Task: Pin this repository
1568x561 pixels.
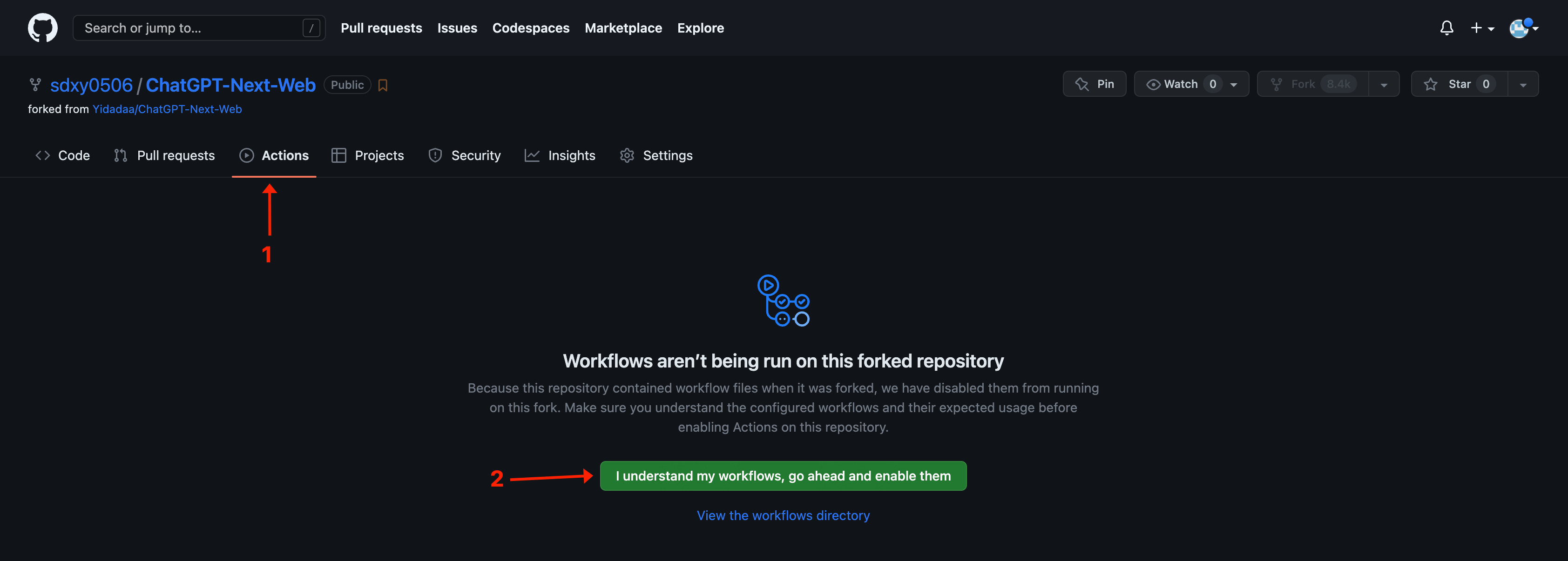Action: point(1095,84)
